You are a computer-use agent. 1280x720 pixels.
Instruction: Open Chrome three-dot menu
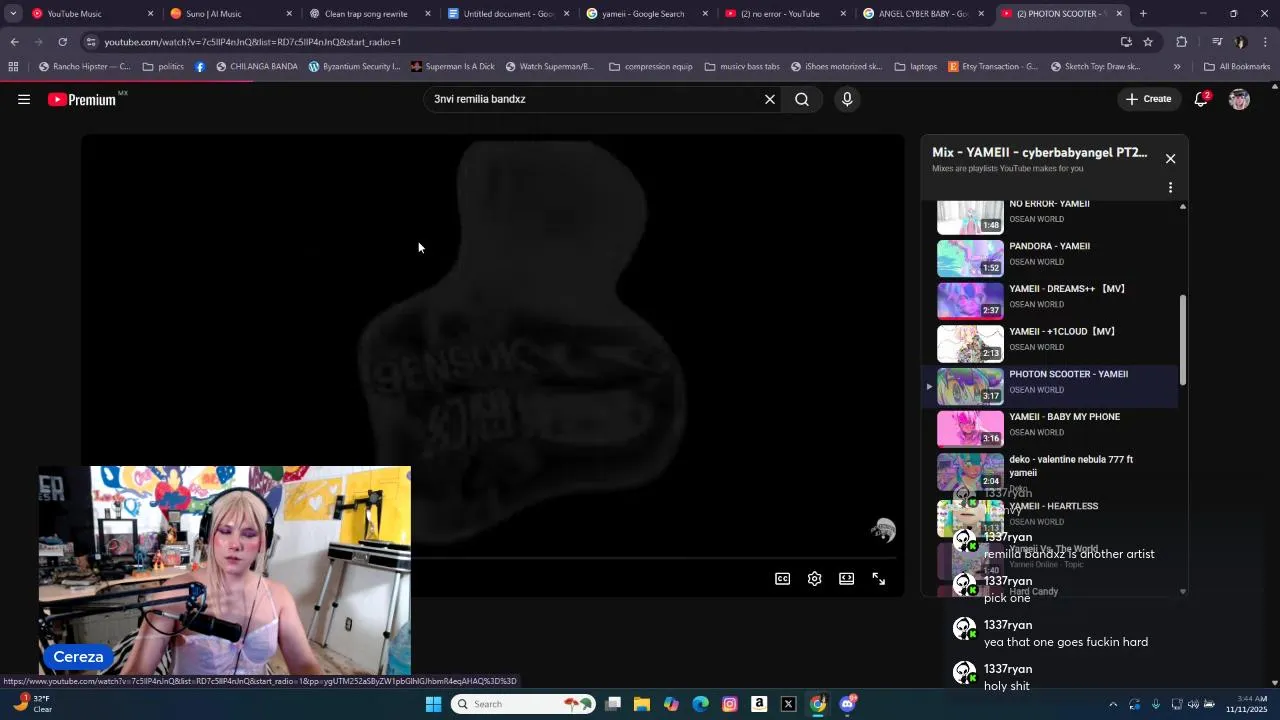1265,42
